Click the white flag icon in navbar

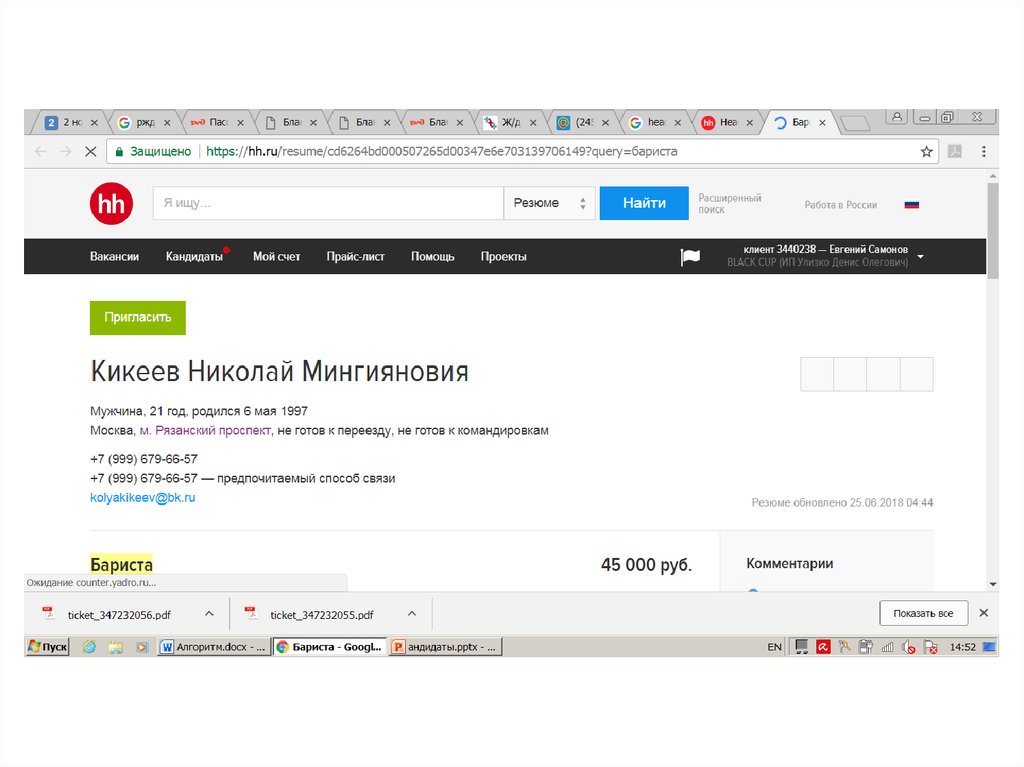[x=690, y=257]
